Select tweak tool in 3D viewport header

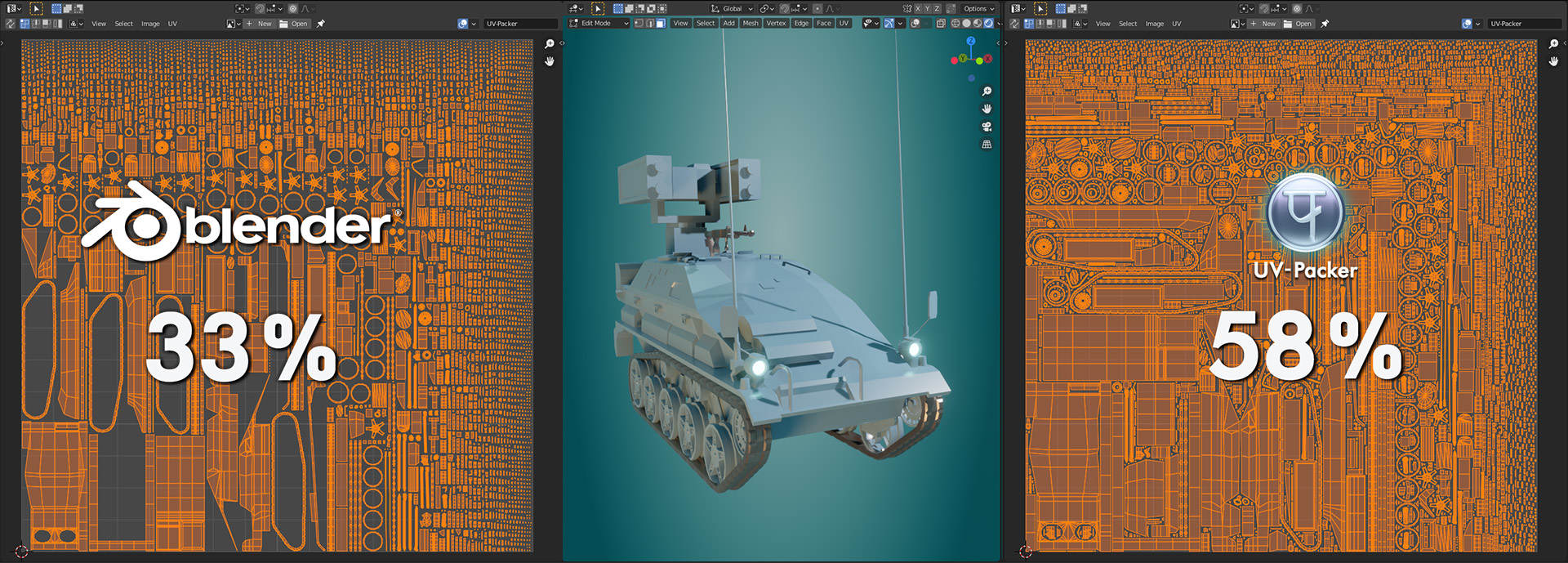(598, 8)
